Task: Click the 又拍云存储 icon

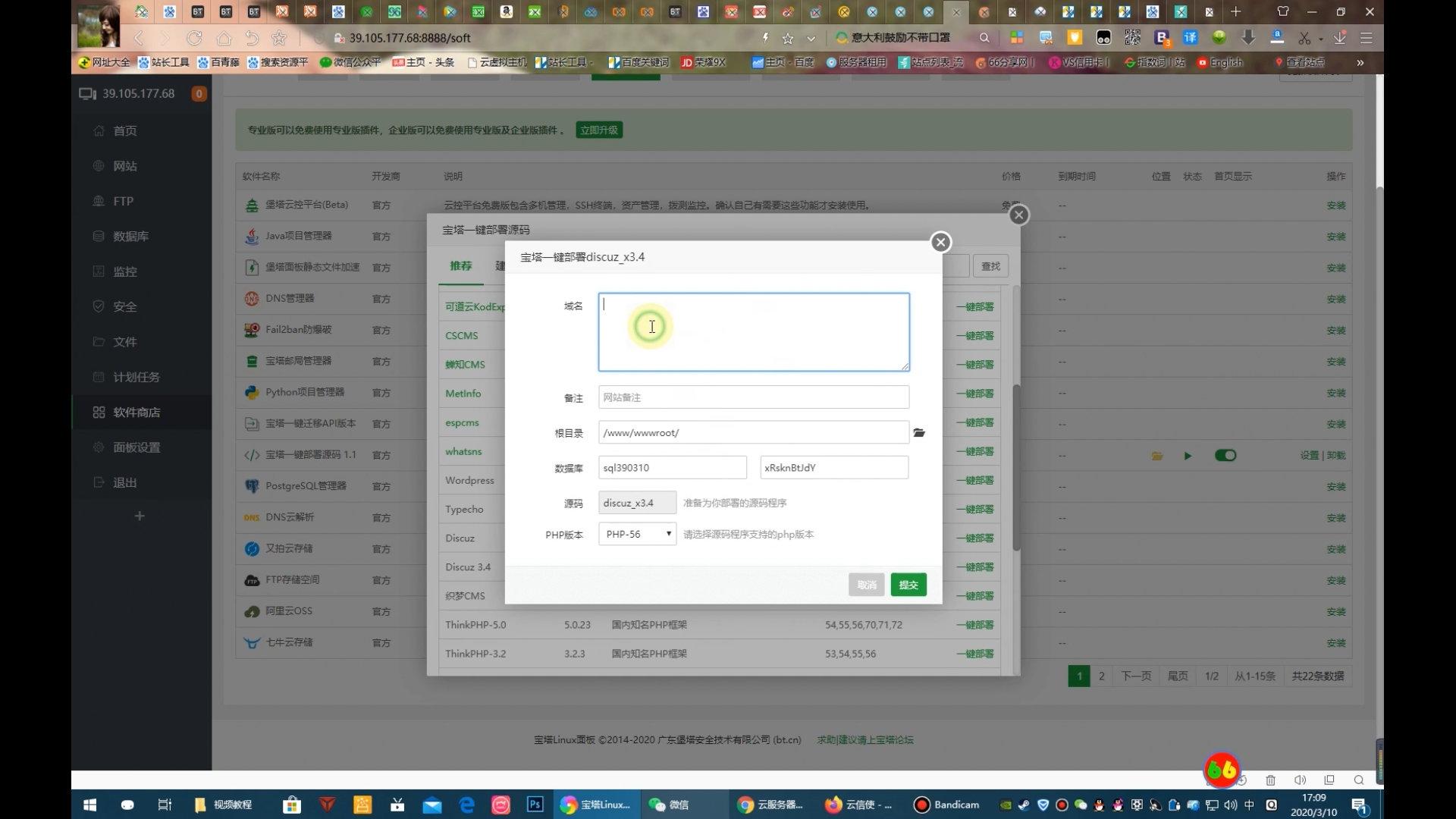Action: click(x=252, y=548)
